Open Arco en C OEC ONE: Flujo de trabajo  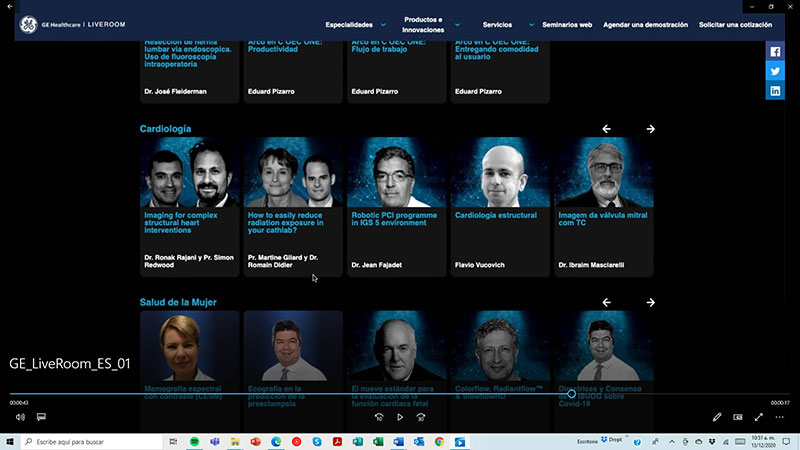tap(396, 72)
